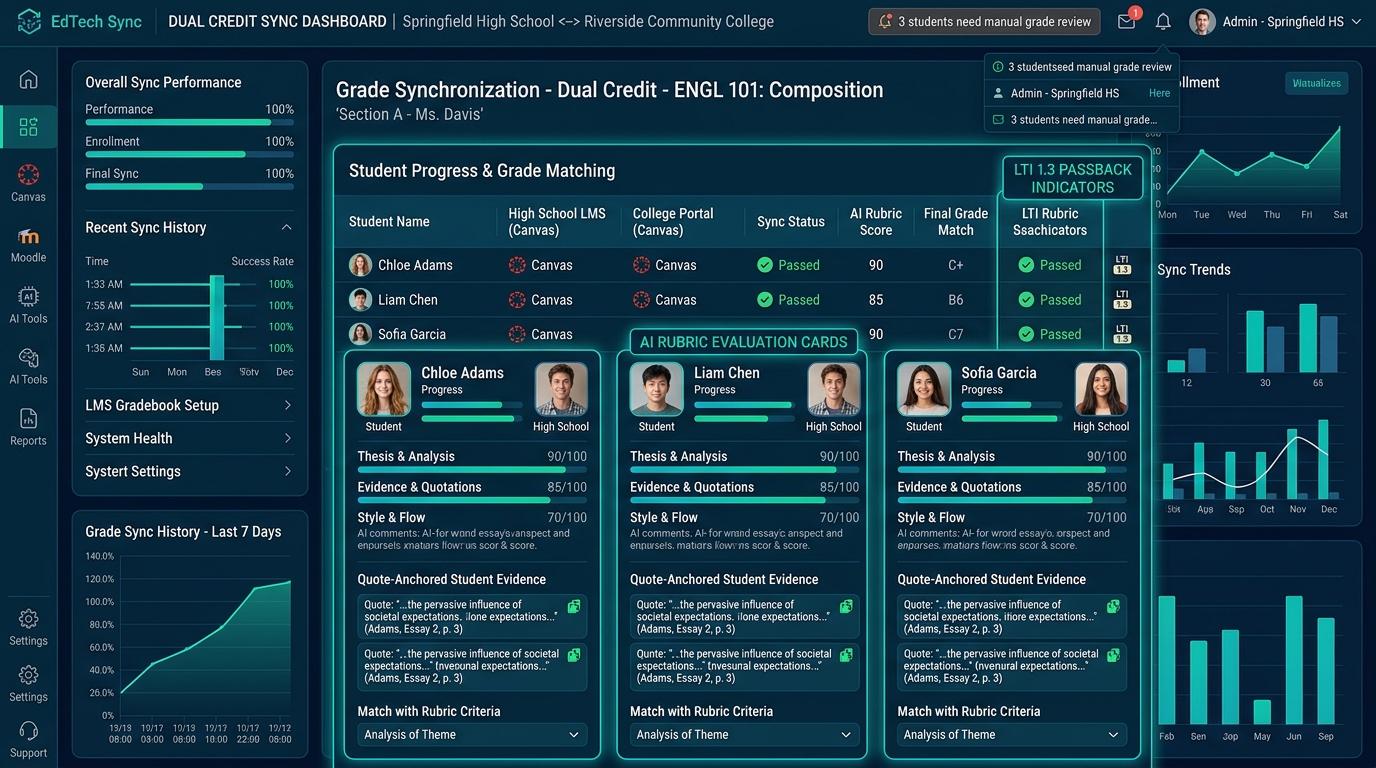Open the AI RUBRIC EVALUATION CARDS tab
The width and height of the screenshot is (1376, 768).
point(743,342)
